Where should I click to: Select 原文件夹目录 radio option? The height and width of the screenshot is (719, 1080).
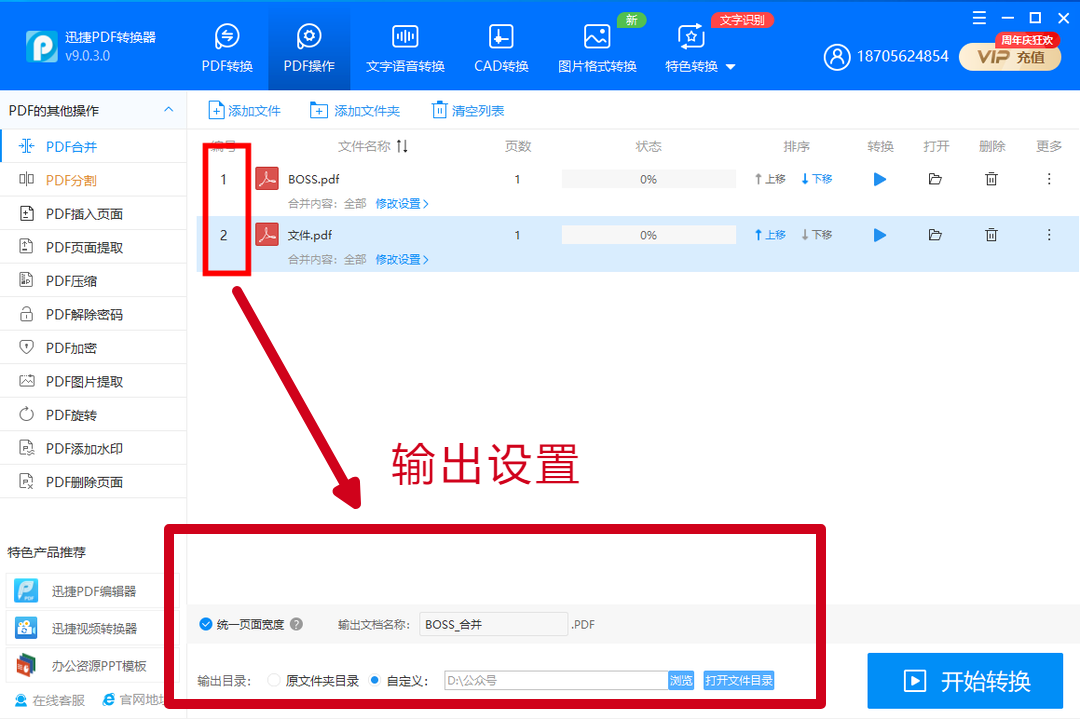274,681
